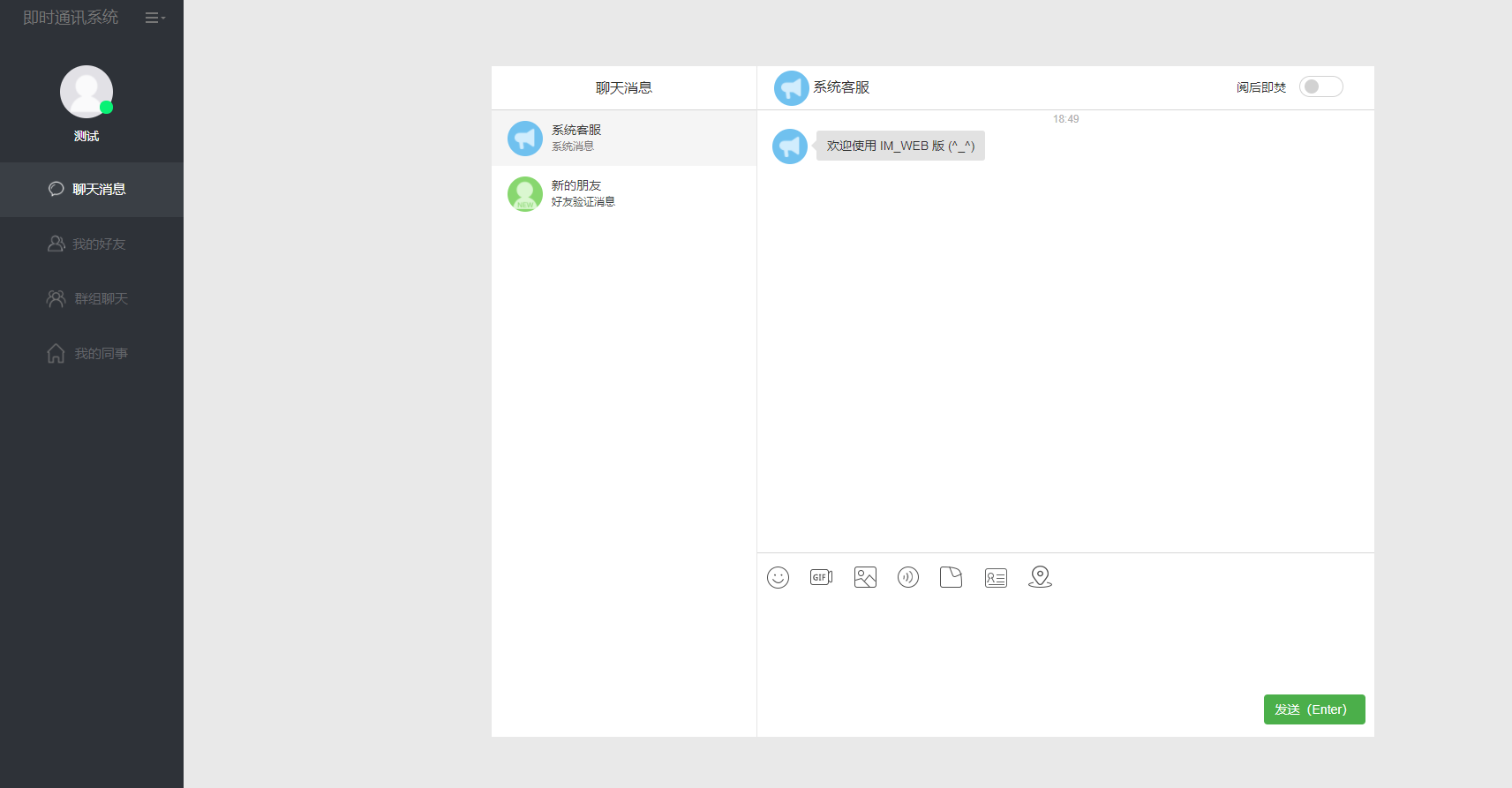This screenshot has width=1512, height=788.
Task: Click the contact card icon
Action: click(x=996, y=578)
